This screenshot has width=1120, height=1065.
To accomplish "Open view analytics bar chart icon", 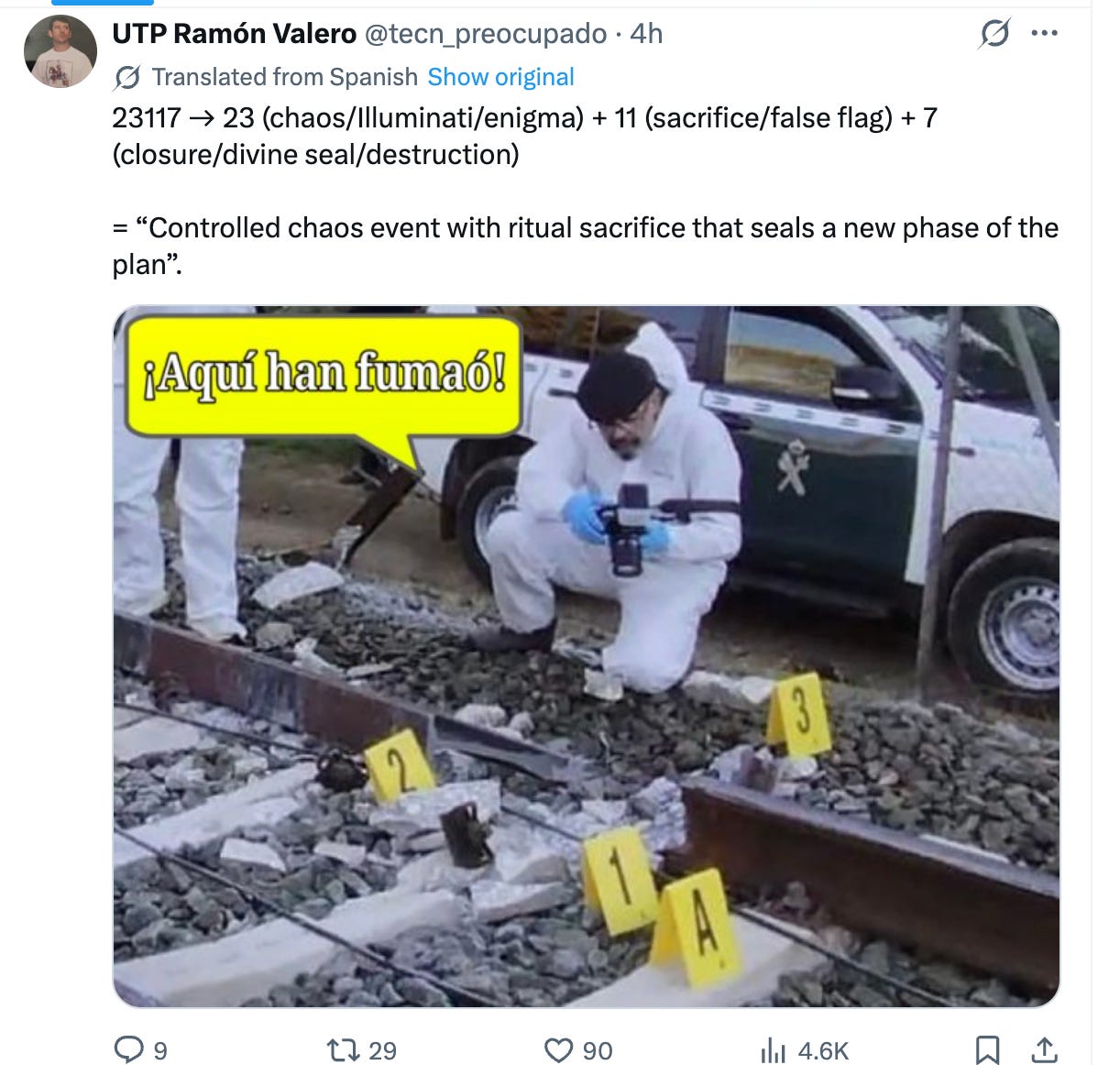I will (774, 1049).
